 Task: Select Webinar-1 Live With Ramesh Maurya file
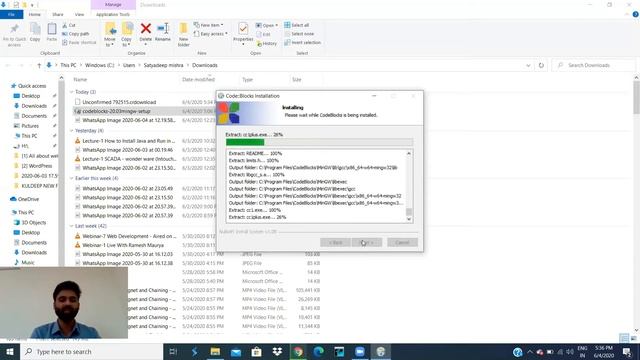(x=123, y=245)
